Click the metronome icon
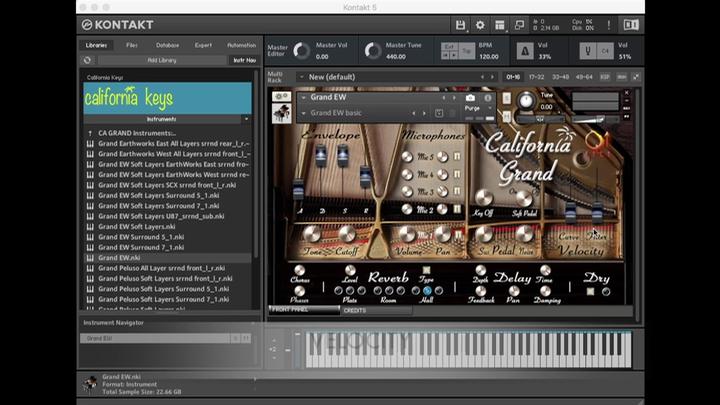This screenshot has width=720, height=405. (524, 51)
